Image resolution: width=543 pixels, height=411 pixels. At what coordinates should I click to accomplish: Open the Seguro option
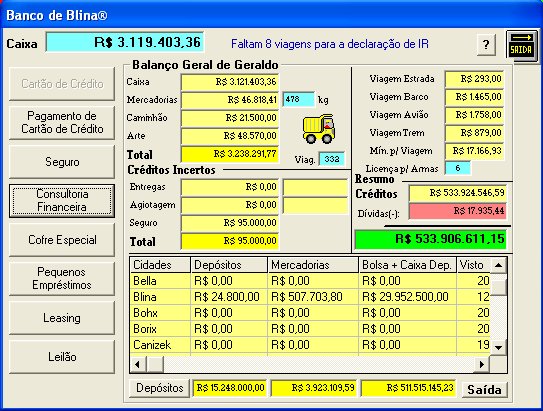click(x=62, y=162)
